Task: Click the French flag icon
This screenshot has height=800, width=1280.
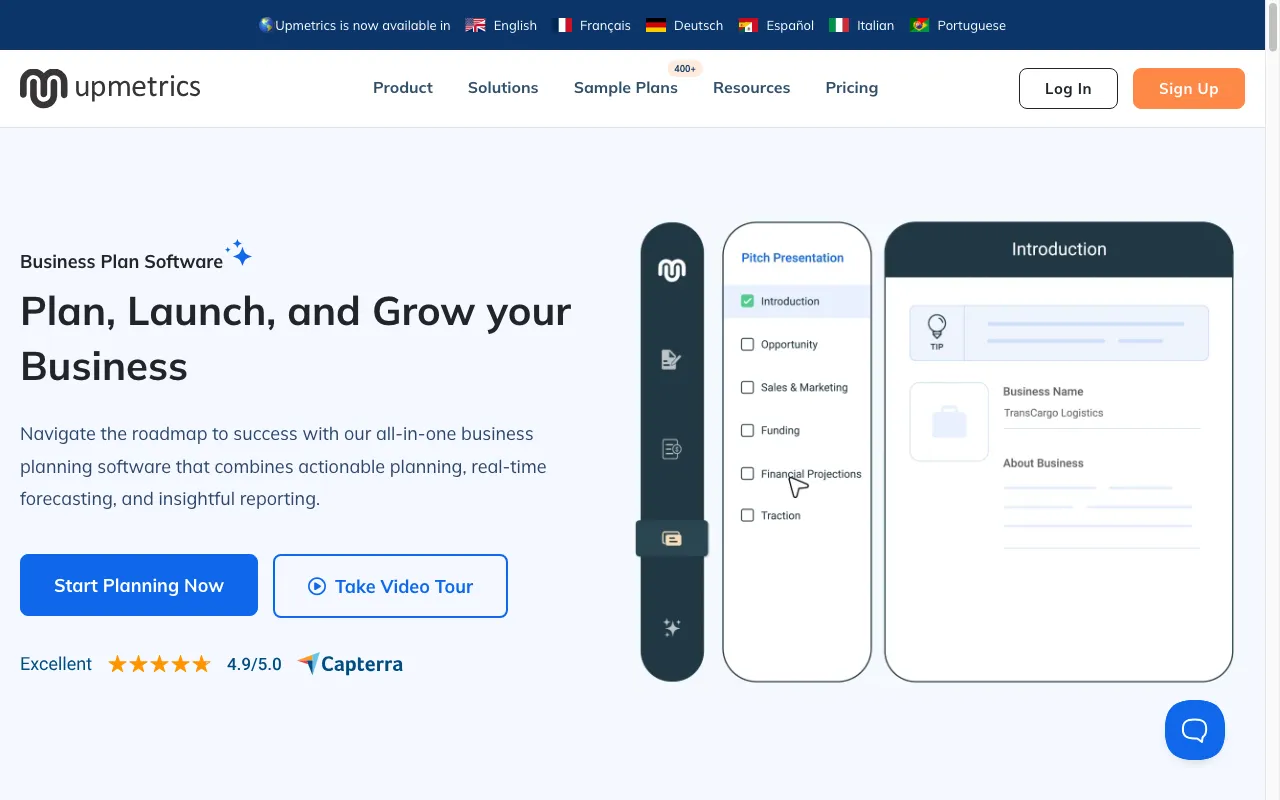Action: [562, 25]
